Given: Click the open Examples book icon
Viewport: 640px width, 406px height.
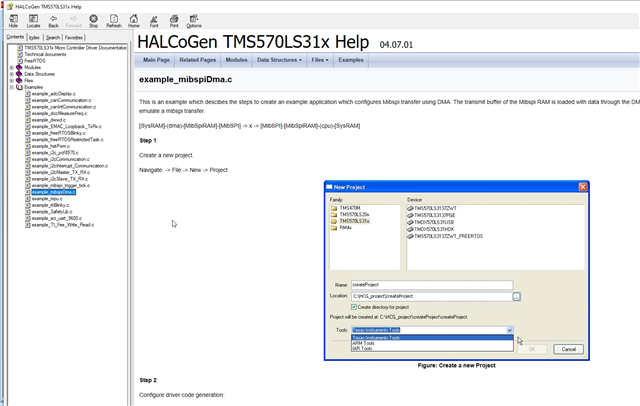Looking at the screenshot, I should [x=19, y=87].
